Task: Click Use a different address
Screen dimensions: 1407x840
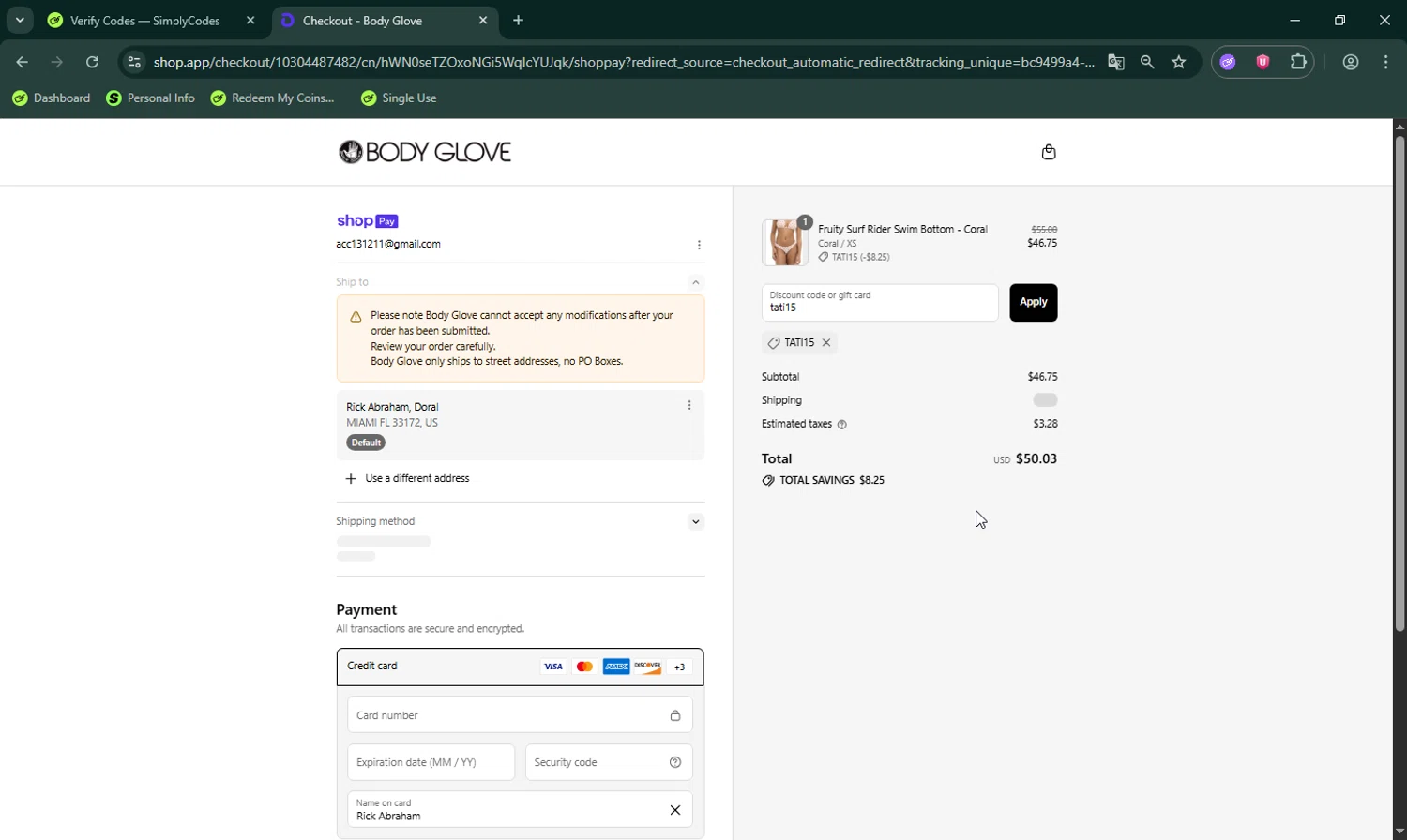Action: coord(417,478)
